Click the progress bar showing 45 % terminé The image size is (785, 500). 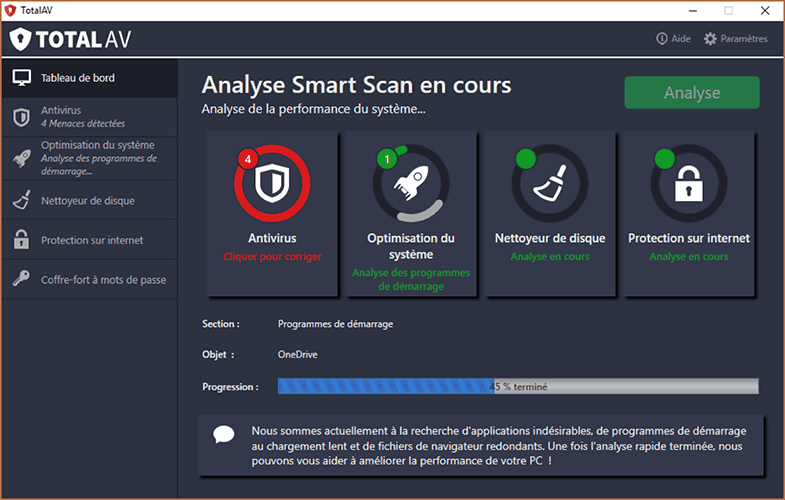point(518,386)
